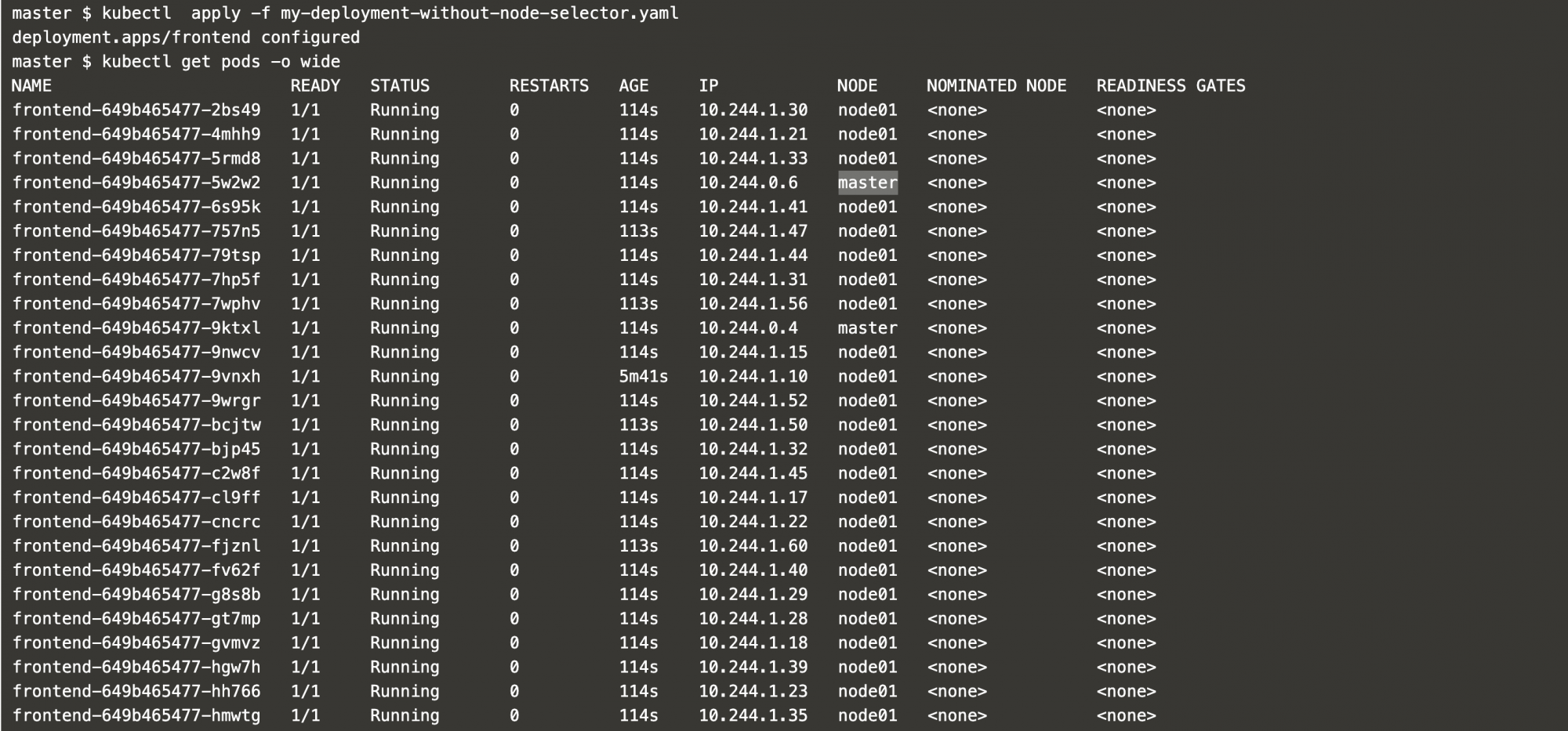Screen dimensions: 1568x731
Task: Select pod name frontend-649b465477-gvmvz
Action: tap(136, 643)
